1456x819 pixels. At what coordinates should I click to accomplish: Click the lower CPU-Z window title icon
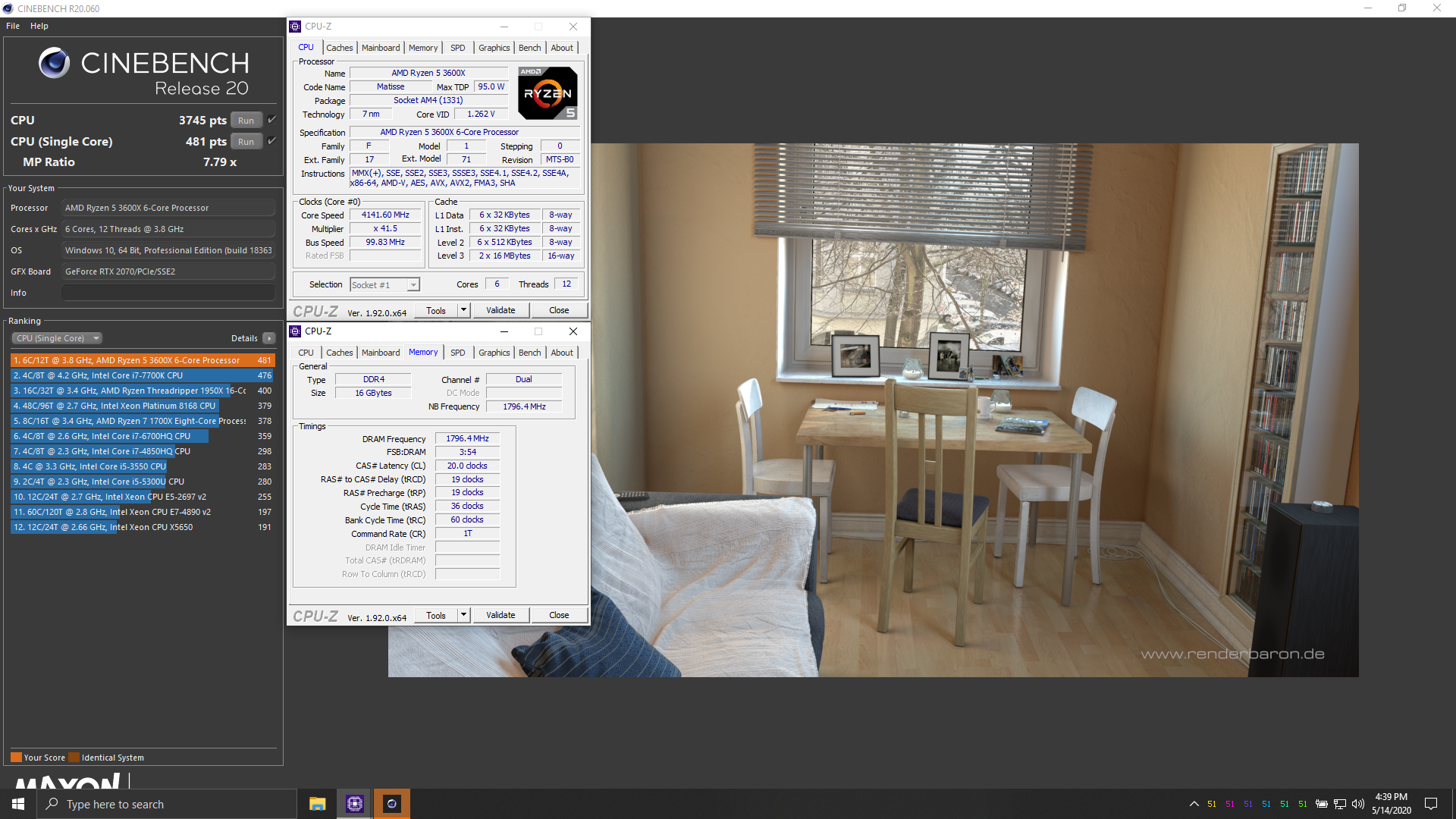coord(295,331)
